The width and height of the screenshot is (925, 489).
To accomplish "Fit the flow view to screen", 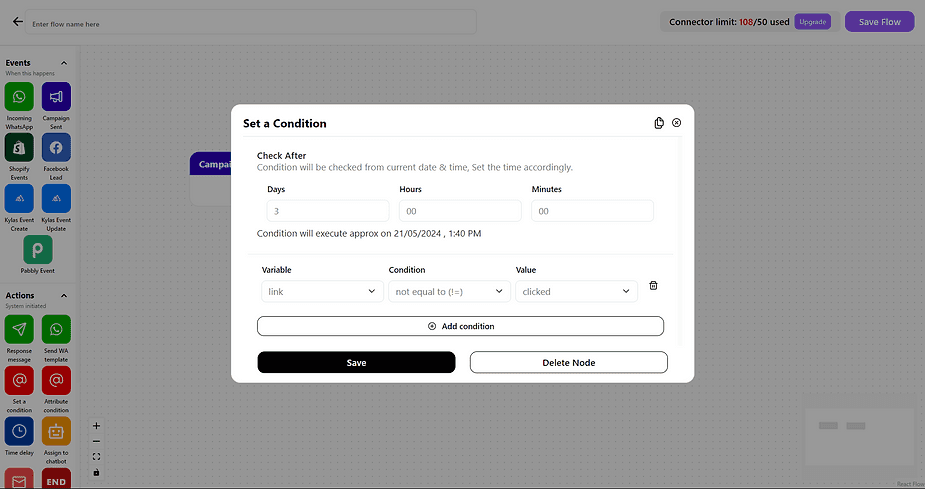I will (96, 457).
